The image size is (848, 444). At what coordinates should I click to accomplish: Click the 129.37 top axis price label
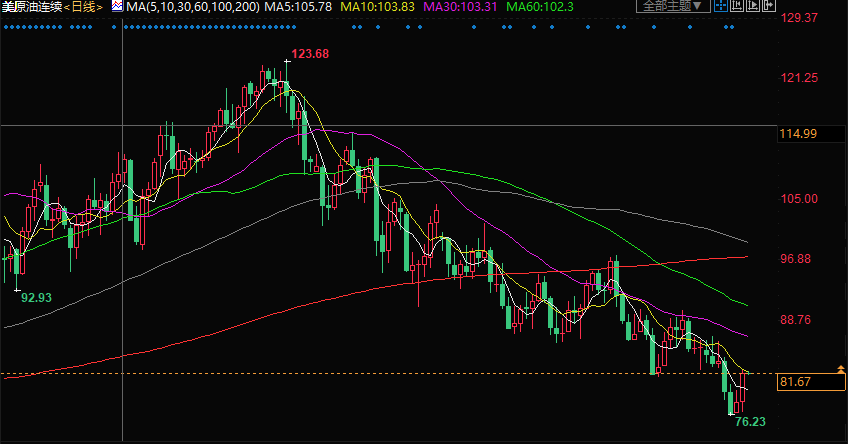[x=799, y=18]
